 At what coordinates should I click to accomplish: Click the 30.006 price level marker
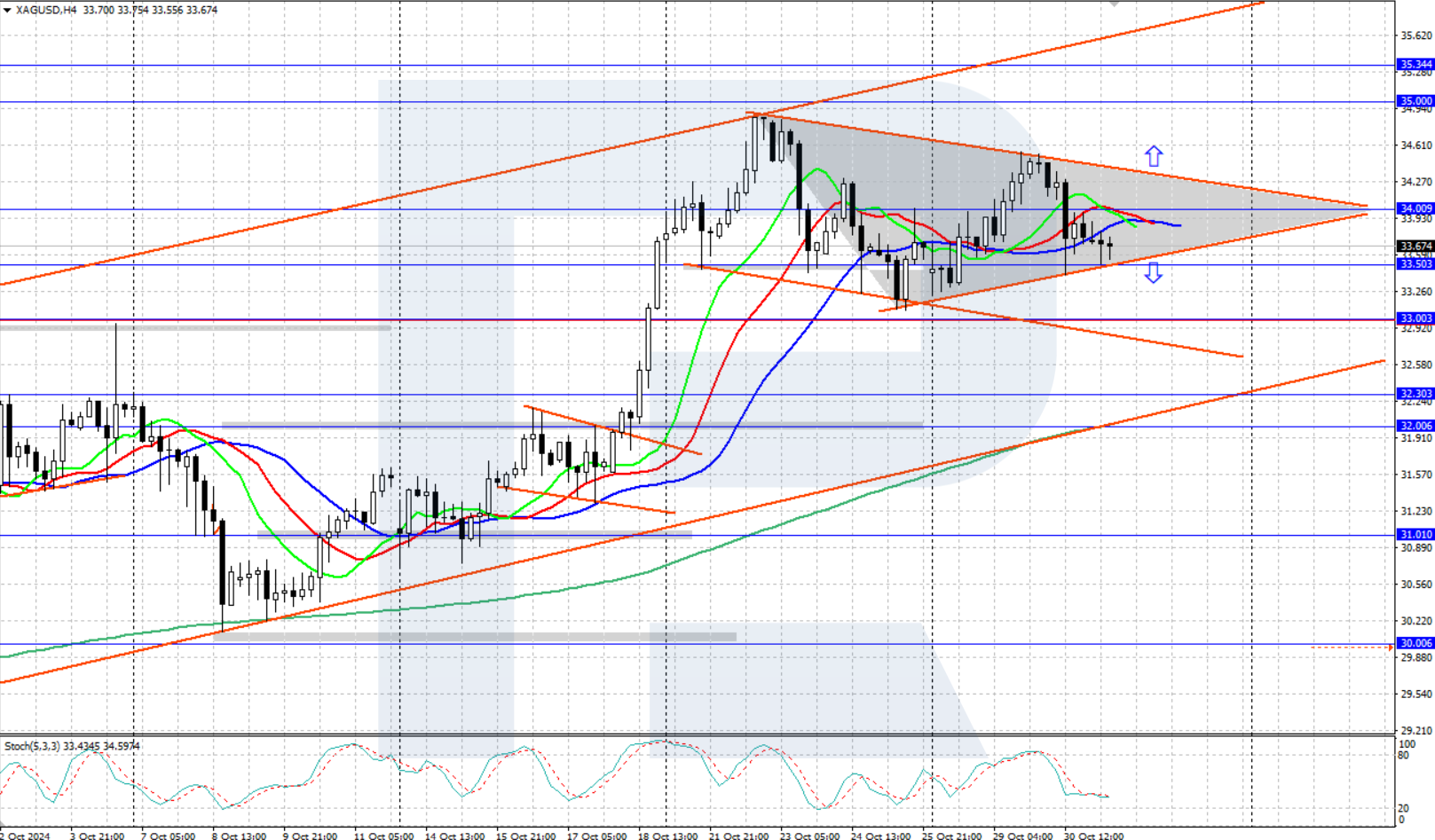pos(1413,643)
